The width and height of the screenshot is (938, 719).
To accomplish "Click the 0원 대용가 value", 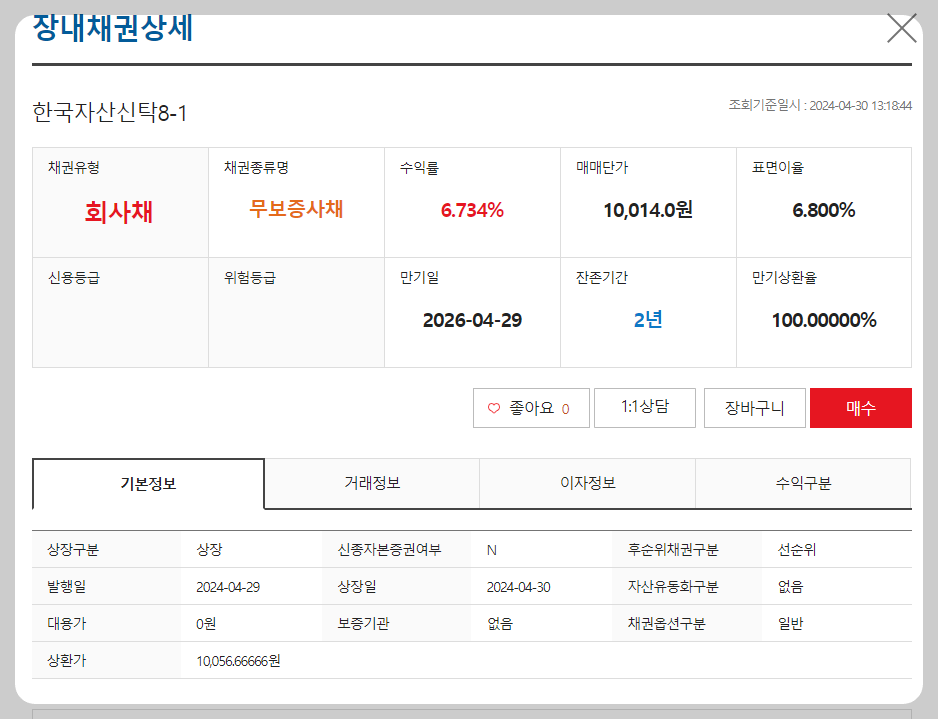I will coord(206,624).
